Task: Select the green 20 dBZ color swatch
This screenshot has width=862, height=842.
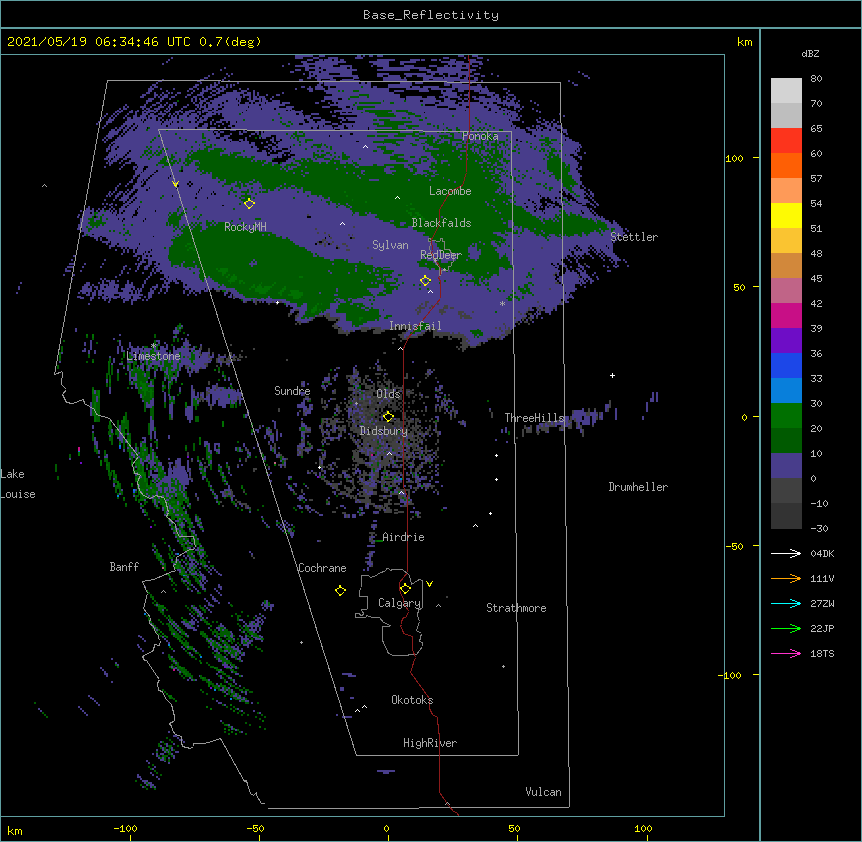Action: (x=786, y=416)
